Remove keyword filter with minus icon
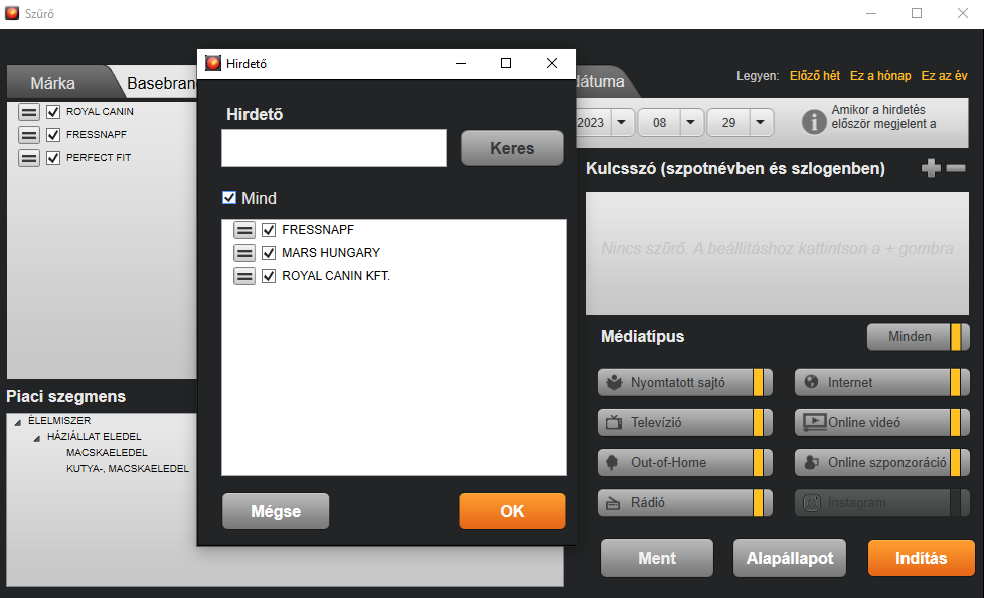The width and height of the screenshot is (984, 598). point(956,168)
